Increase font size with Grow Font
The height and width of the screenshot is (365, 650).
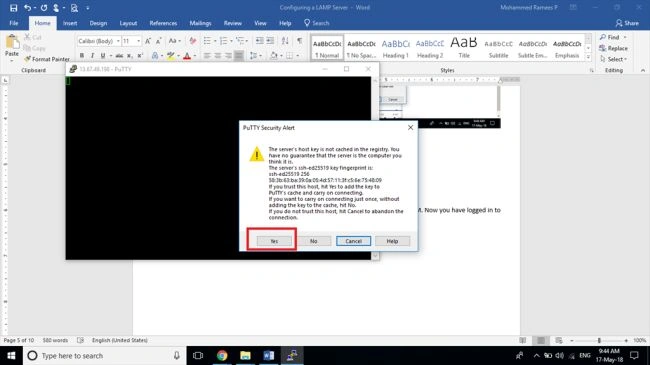148,41
